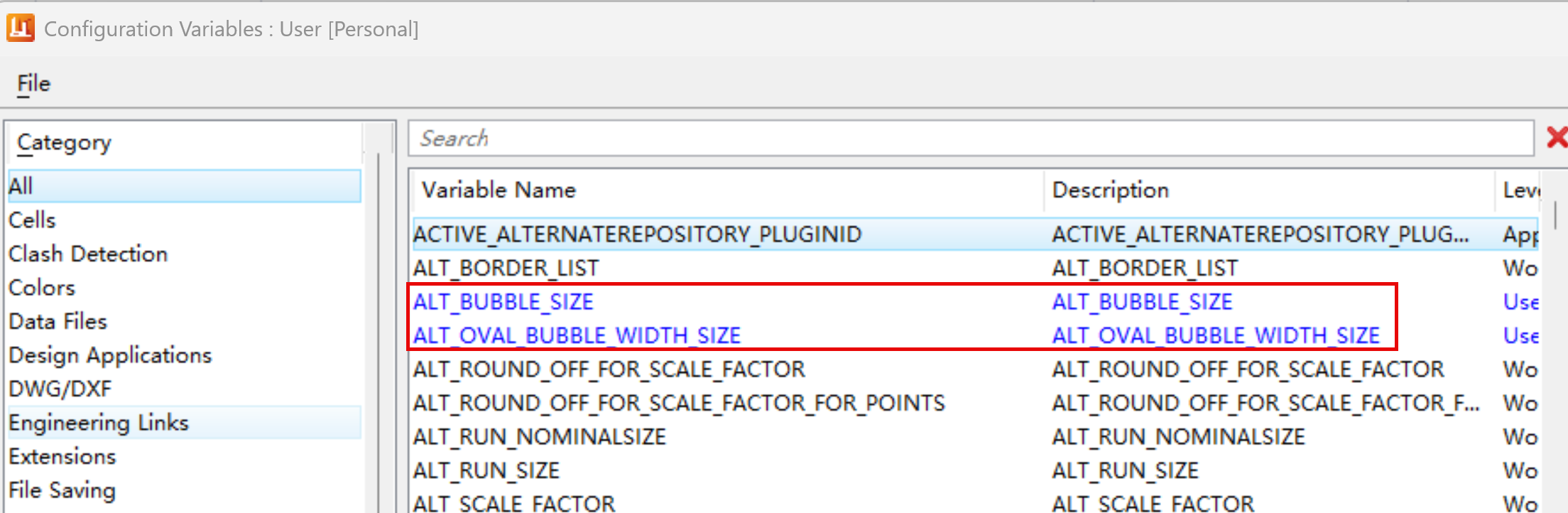Select the Colors category
The image size is (1568, 513).
[42, 288]
